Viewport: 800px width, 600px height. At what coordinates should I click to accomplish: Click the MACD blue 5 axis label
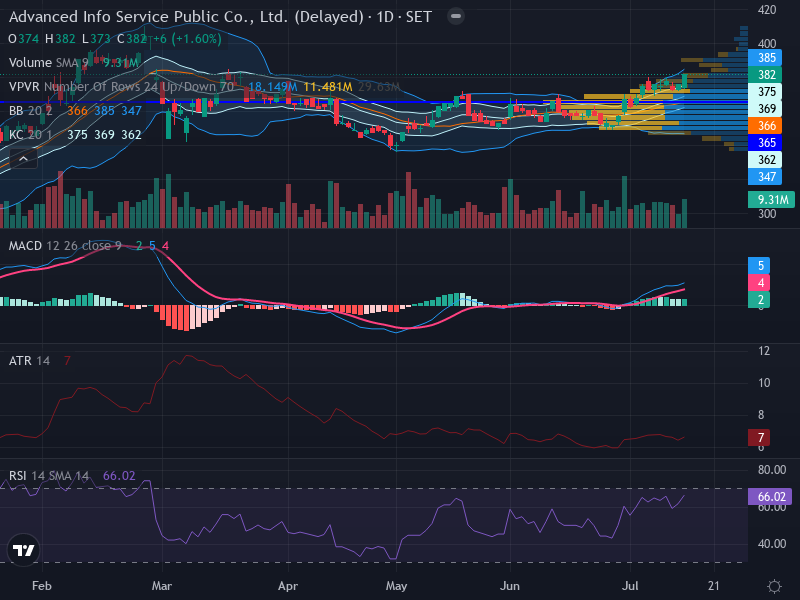tap(759, 265)
